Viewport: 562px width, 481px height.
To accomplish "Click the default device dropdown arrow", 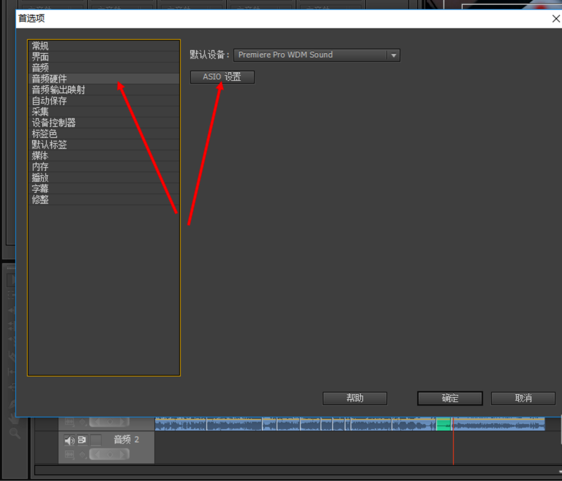I will tap(394, 55).
